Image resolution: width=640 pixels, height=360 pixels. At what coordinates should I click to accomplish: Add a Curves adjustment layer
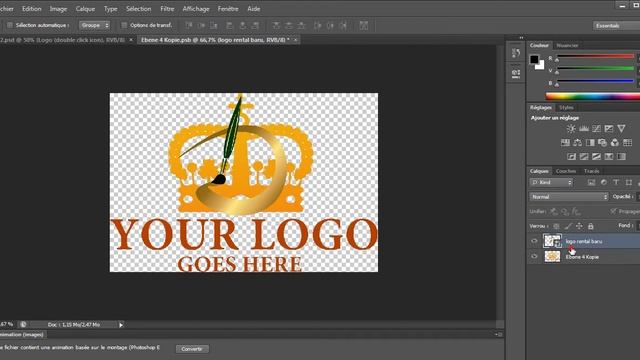pos(596,129)
